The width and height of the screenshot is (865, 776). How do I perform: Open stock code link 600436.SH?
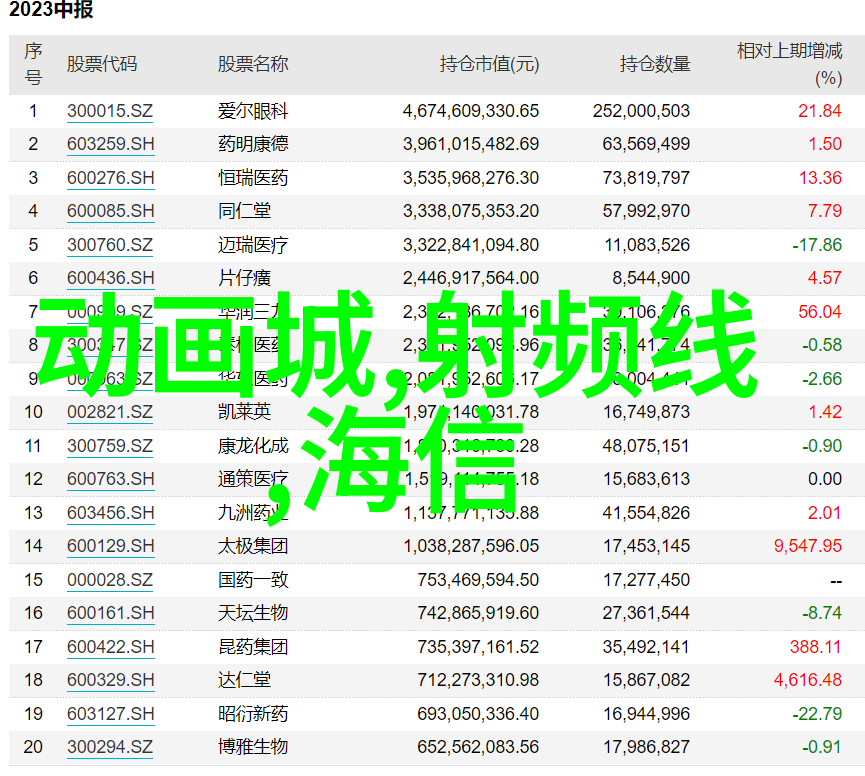click(x=110, y=278)
